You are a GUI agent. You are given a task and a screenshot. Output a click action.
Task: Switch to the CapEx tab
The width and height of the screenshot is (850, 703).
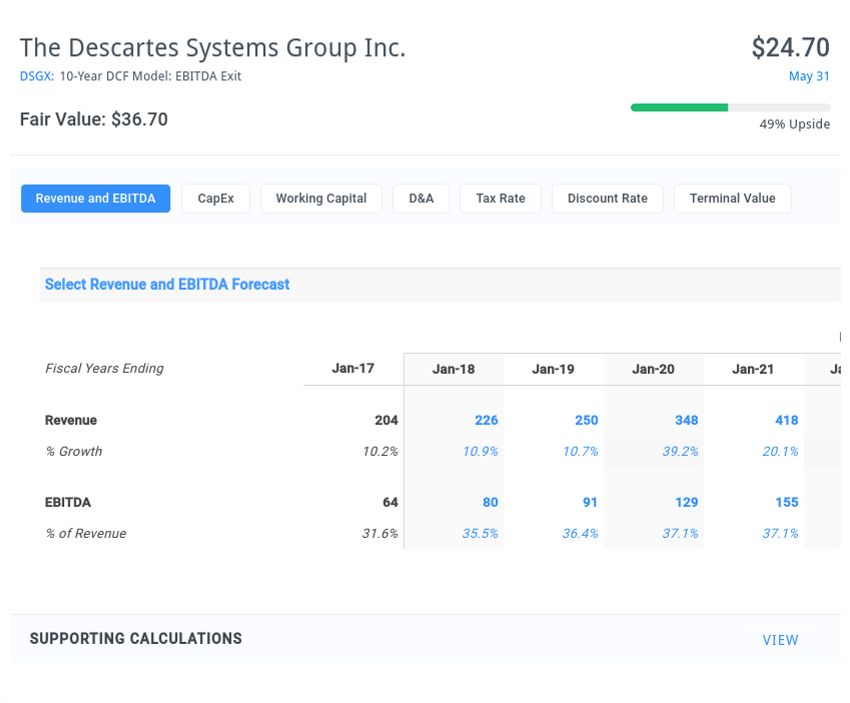[216, 198]
